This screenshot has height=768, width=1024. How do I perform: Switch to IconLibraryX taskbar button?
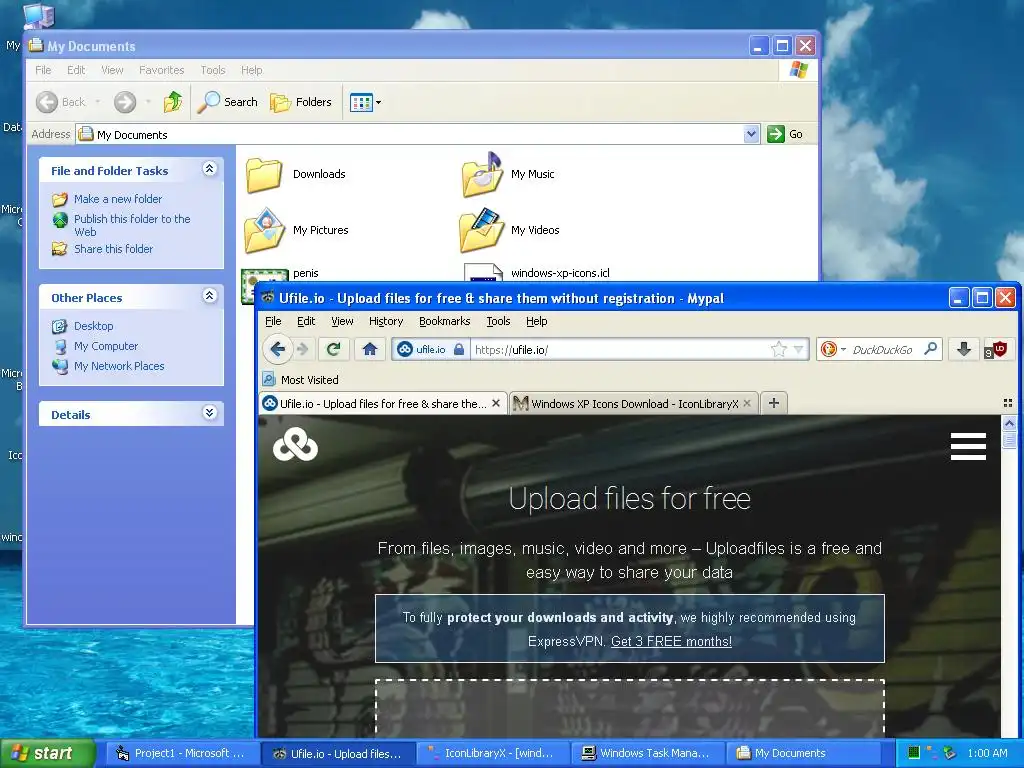tap(491, 753)
